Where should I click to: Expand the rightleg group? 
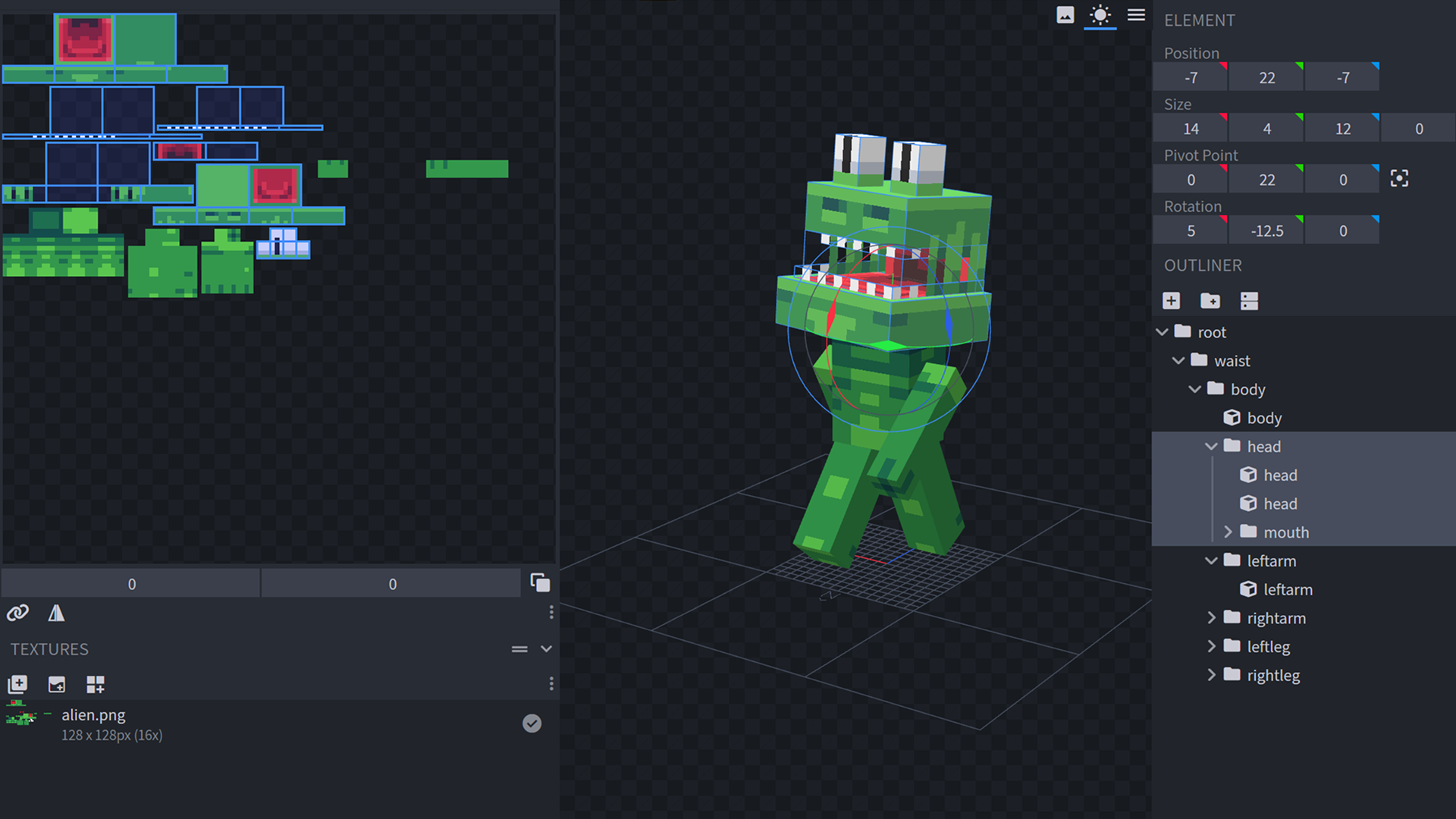[x=1211, y=675]
